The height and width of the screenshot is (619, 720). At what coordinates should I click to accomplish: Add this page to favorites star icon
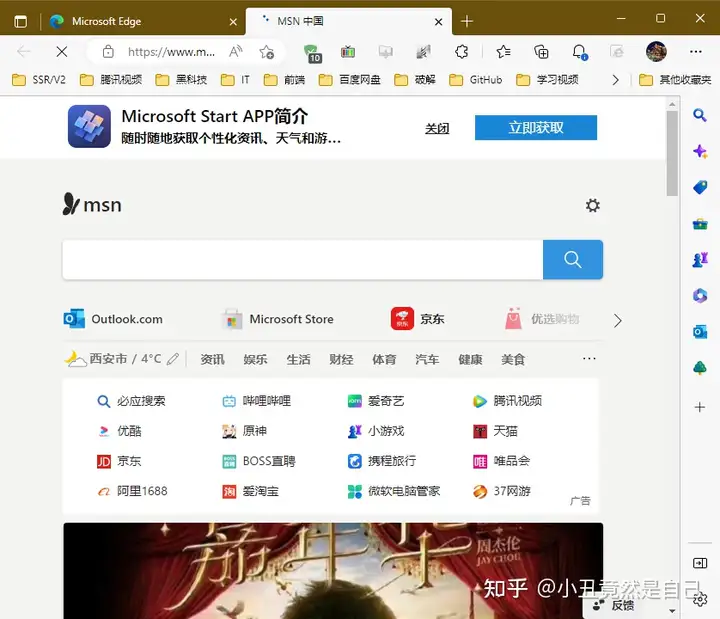(267, 52)
